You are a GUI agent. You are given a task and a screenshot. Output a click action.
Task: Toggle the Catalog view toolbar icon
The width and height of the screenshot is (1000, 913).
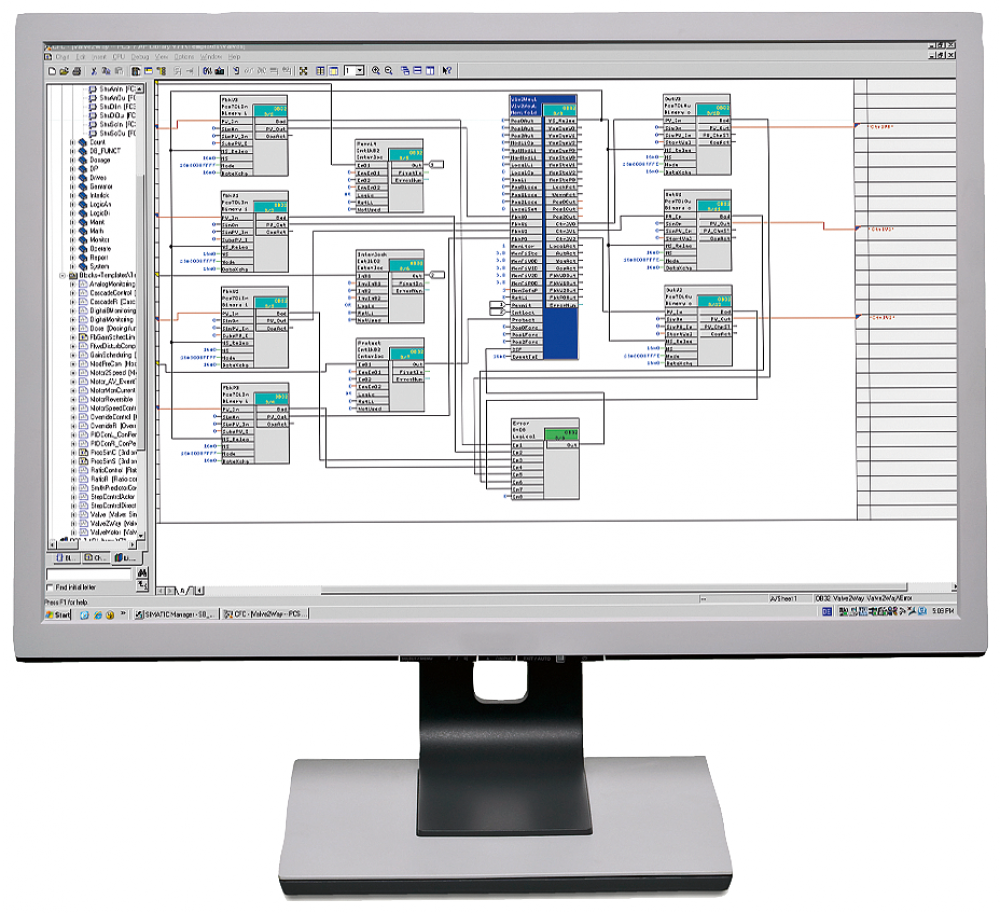pos(136,71)
